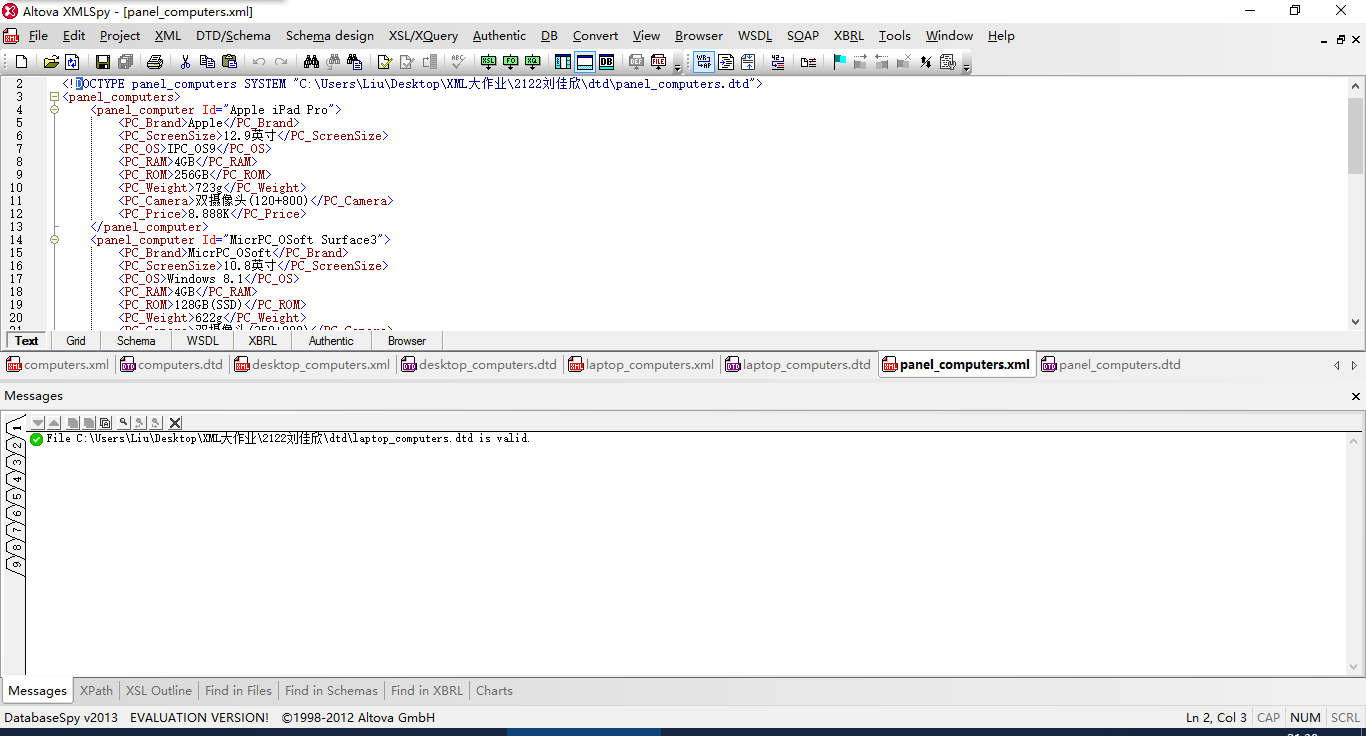Click the green valid checkmark icon

point(37,439)
